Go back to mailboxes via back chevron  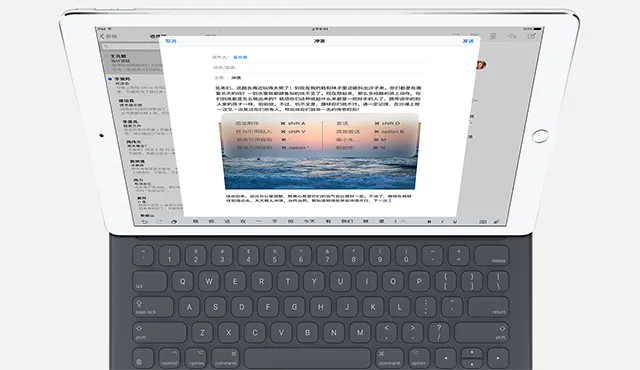point(102,36)
